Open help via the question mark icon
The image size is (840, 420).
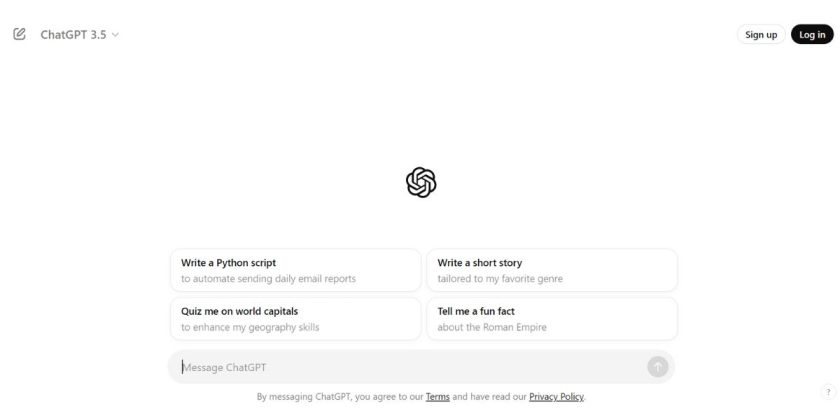(x=828, y=392)
